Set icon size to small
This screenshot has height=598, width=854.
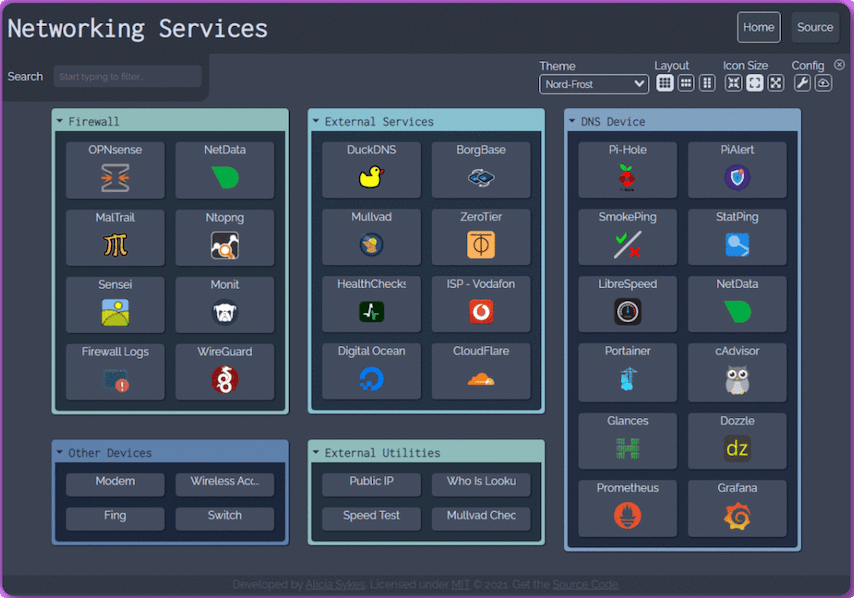point(734,83)
